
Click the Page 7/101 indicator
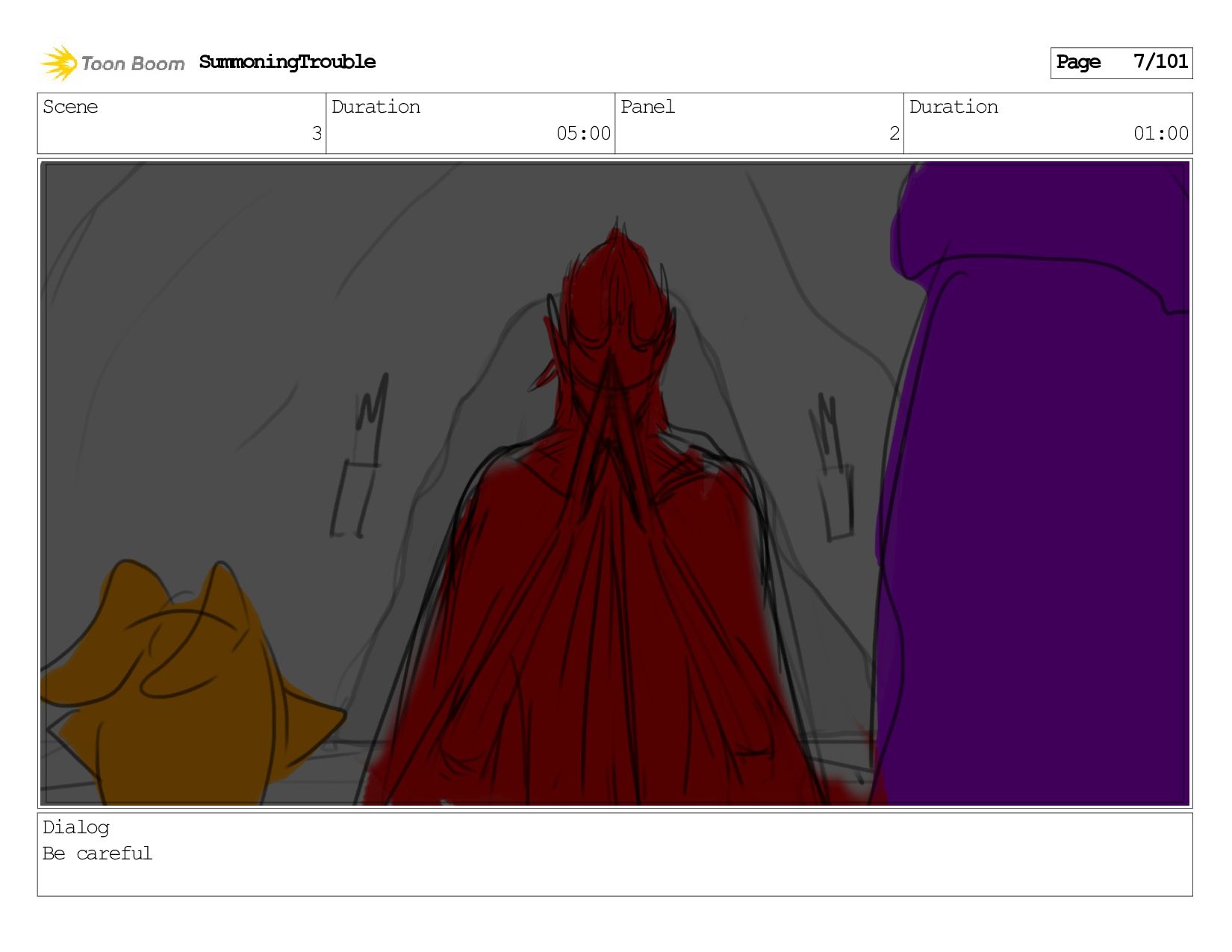pos(1121,63)
